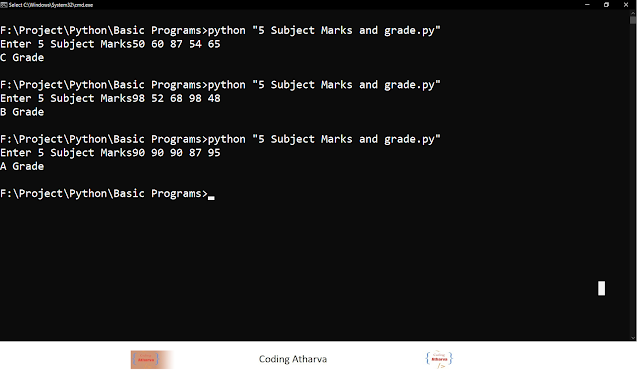Click the window title text 'Select C:\Windows\System32\cmd.exe'
Viewport: 640px width, 376px height.
click(x=51, y=5)
